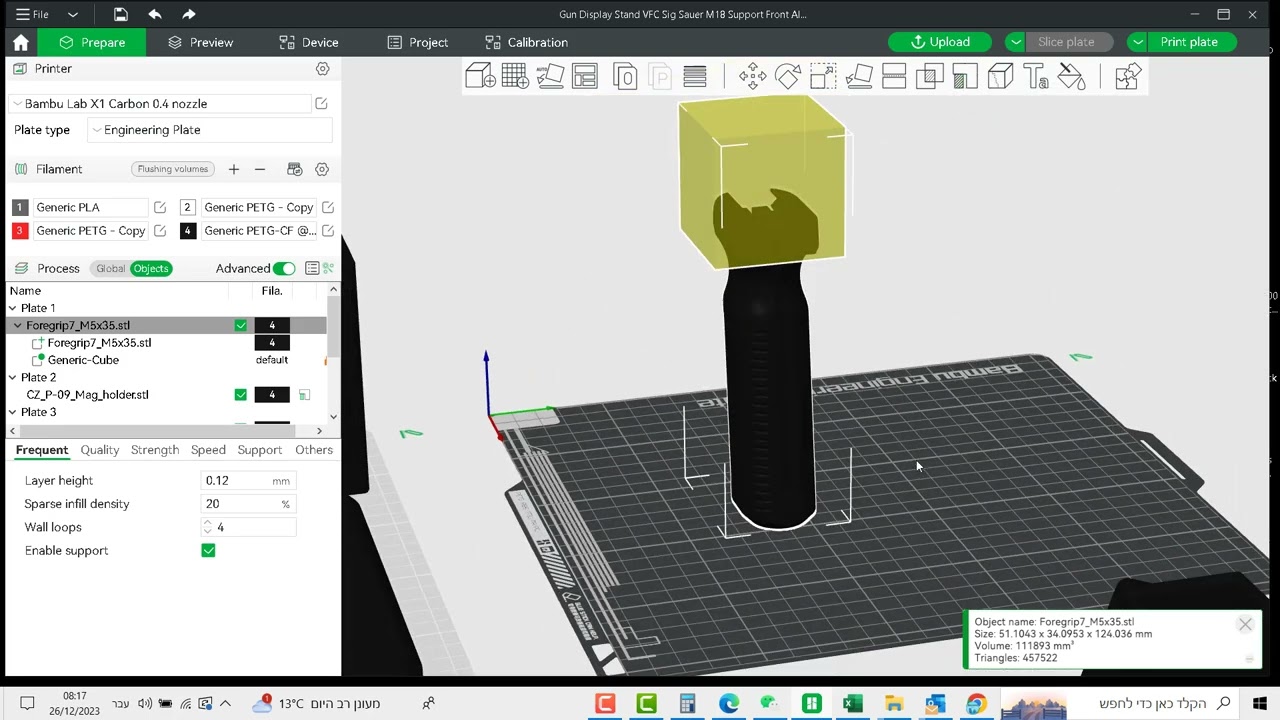Click the green Upload button
This screenshot has height=720, width=1280.
pos(940,42)
